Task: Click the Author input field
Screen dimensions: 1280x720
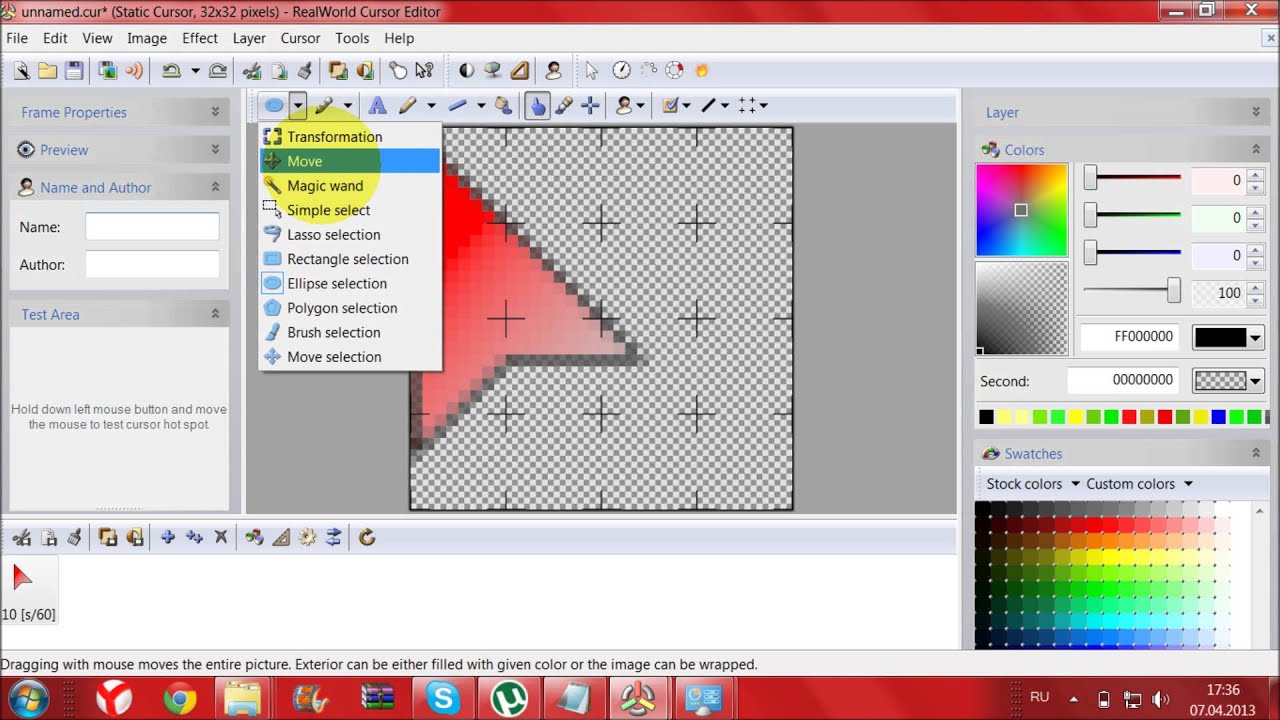Action: [152, 265]
